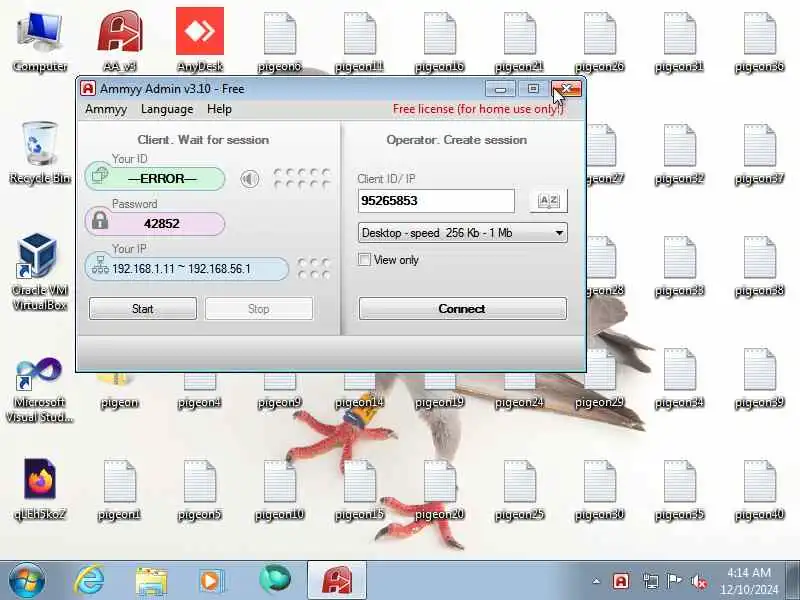Screen dimensions: 800x600
Task: Open the Help menu
Action: click(219, 109)
